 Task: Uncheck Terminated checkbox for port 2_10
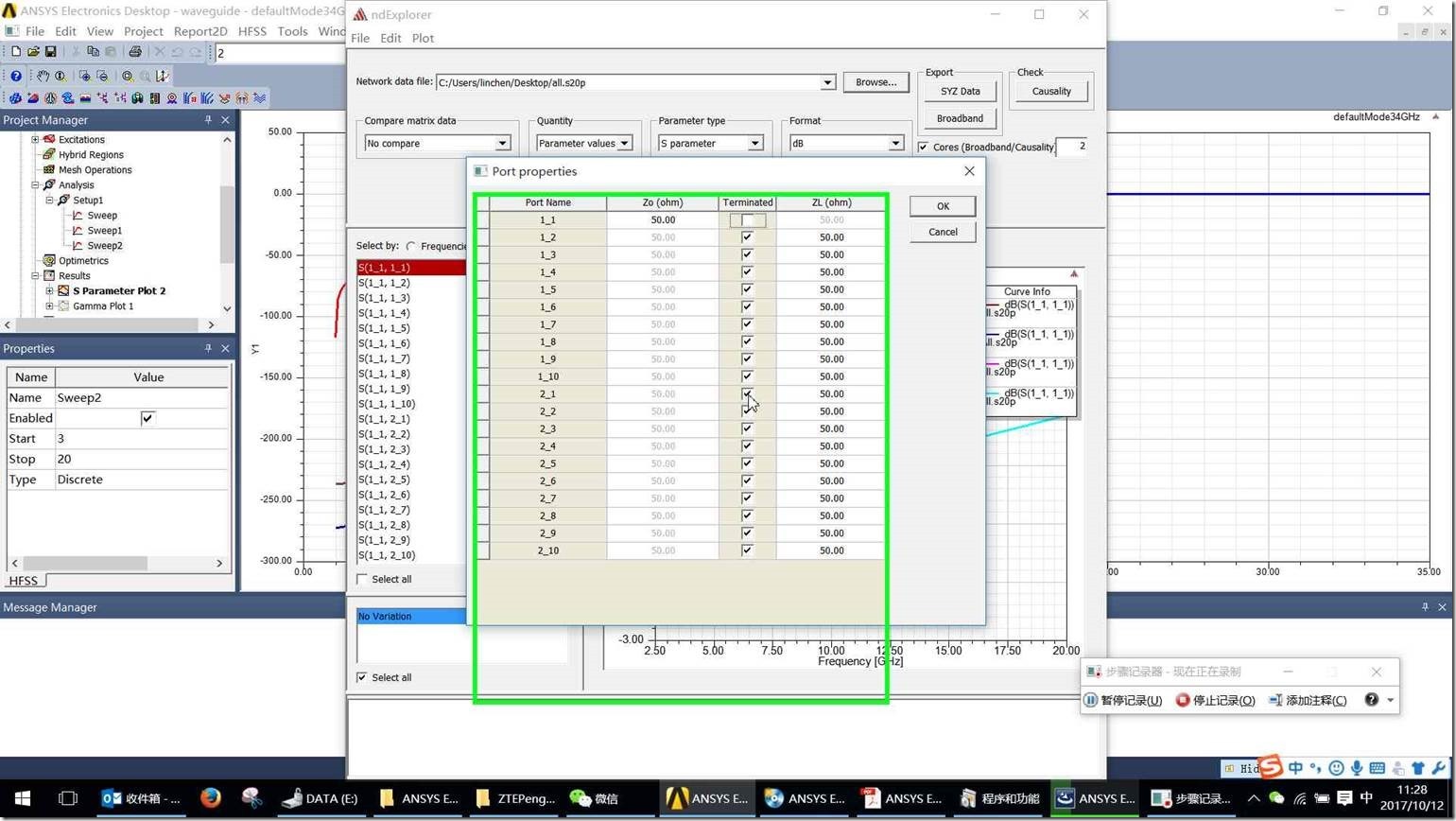pyautogui.click(x=747, y=550)
